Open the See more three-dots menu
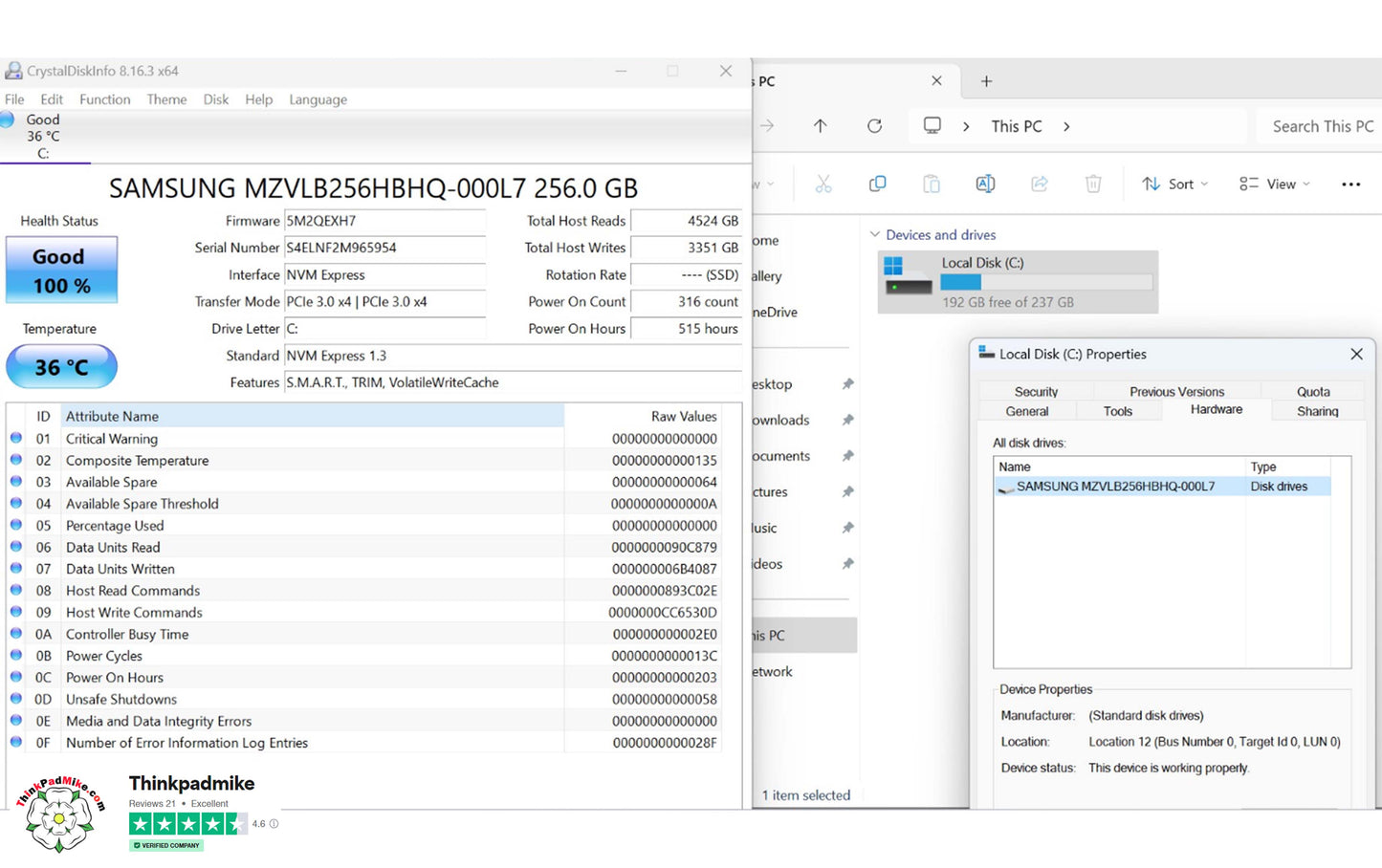The image size is (1382, 868). pos(1350,184)
